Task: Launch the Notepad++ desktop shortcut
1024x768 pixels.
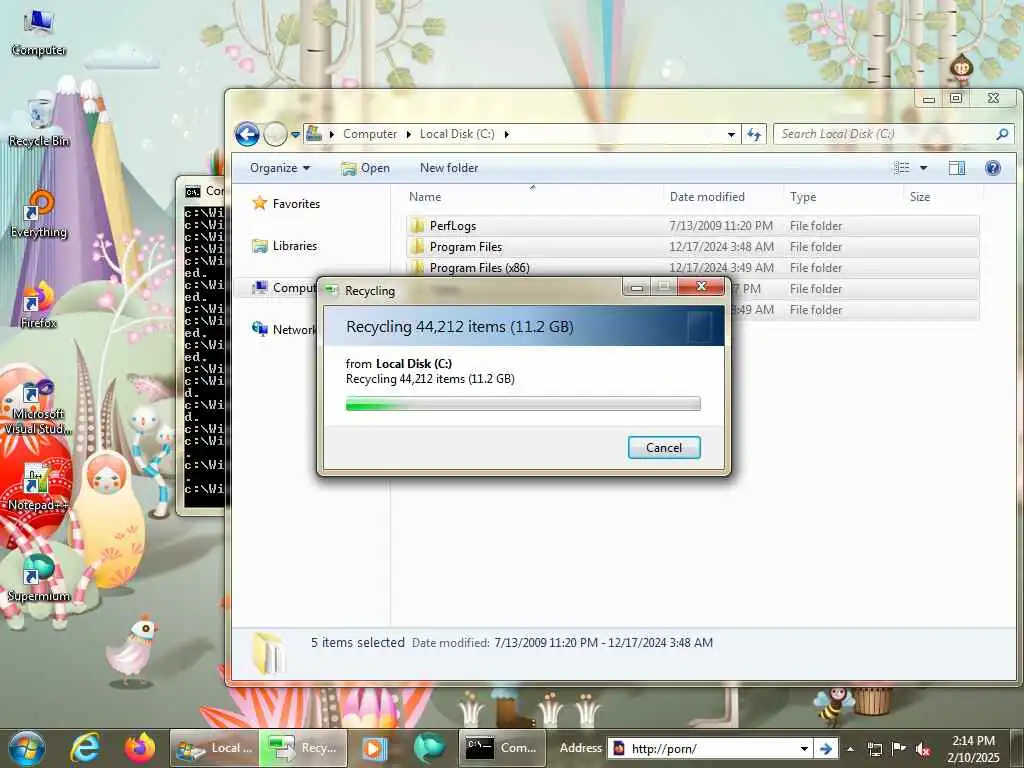Action: pyautogui.click(x=38, y=487)
